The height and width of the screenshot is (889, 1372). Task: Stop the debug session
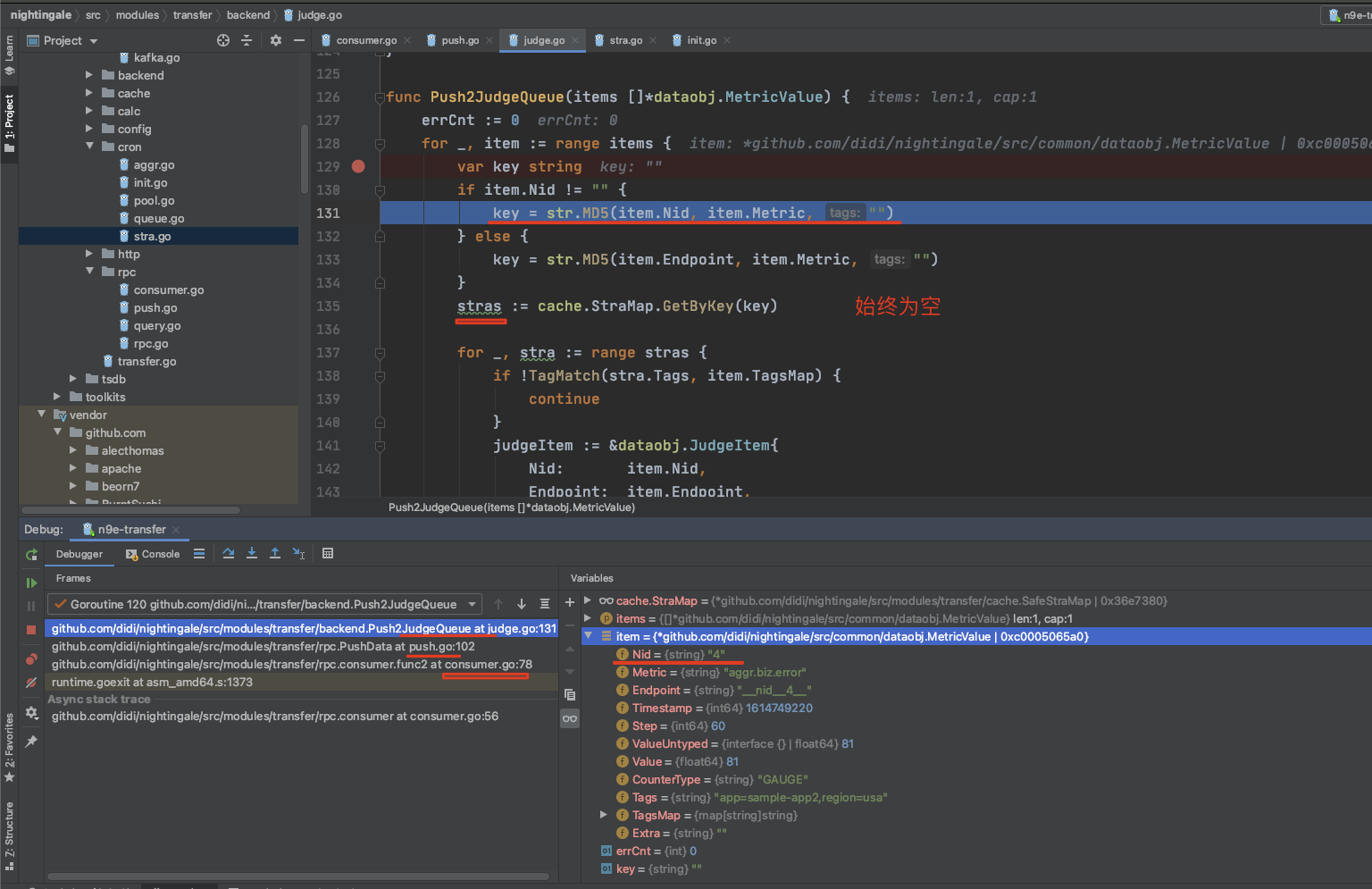tap(31, 630)
